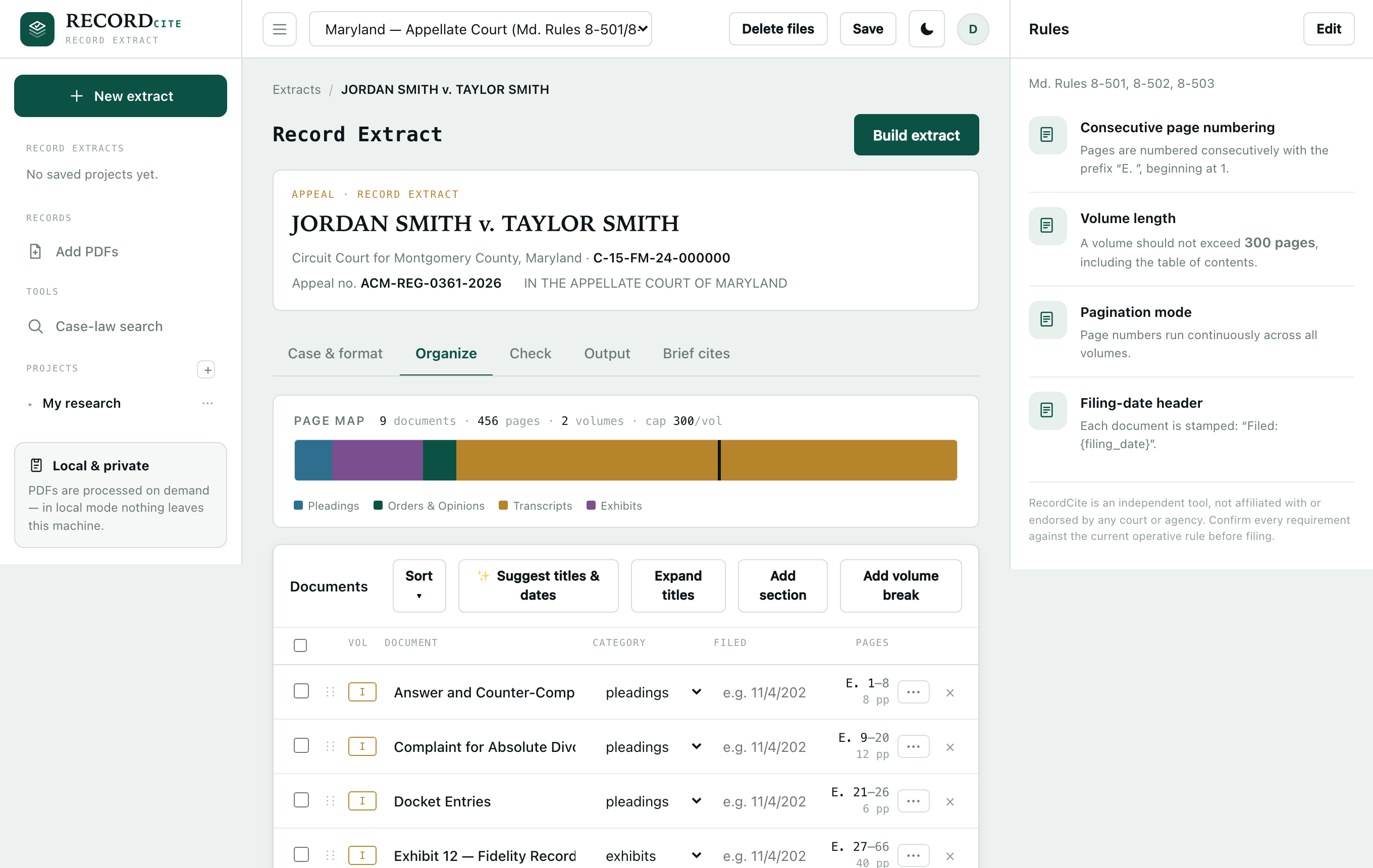
Task: Click drag handle of Complaint for Absolute Divorce
Action: (330, 746)
